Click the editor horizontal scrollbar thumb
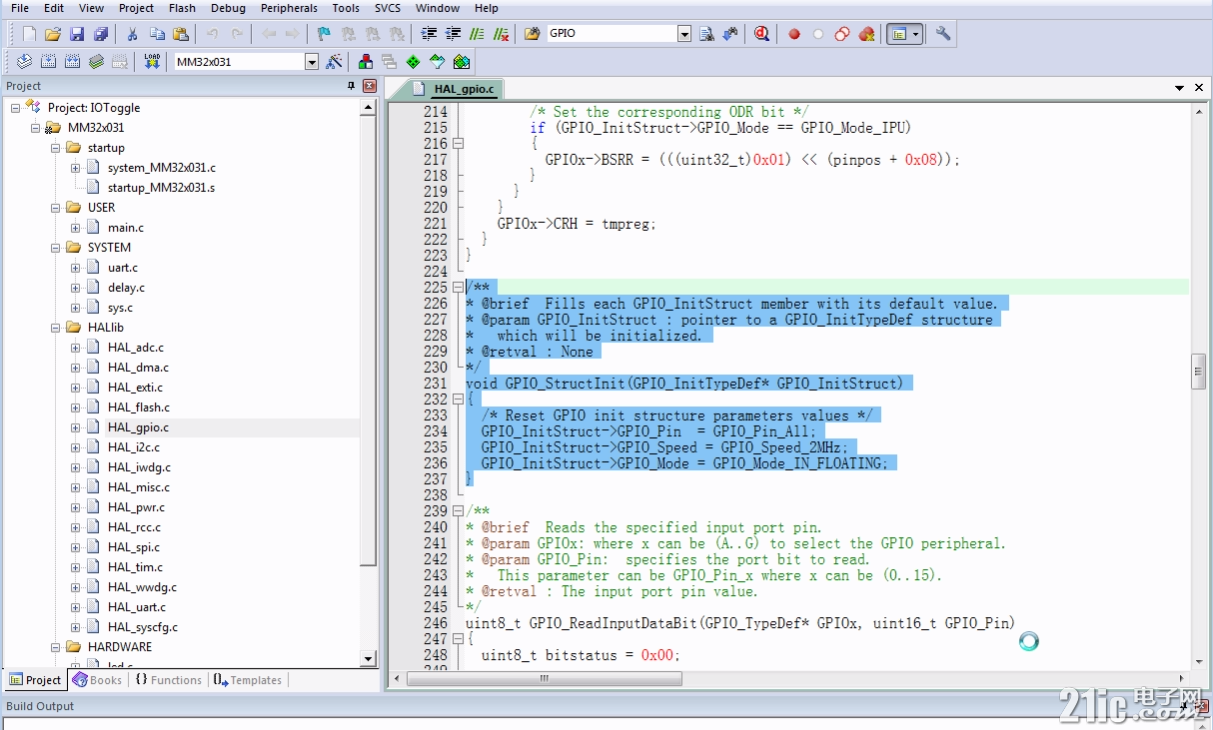The height and width of the screenshot is (730, 1213). click(544, 678)
